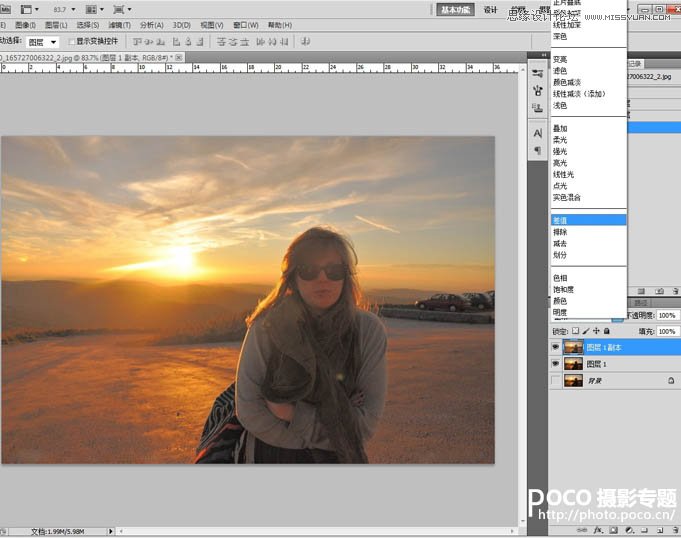This screenshot has height=538, width=681.
Task: Open the auto-select 图层 dropdown
Action: point(43,42)
